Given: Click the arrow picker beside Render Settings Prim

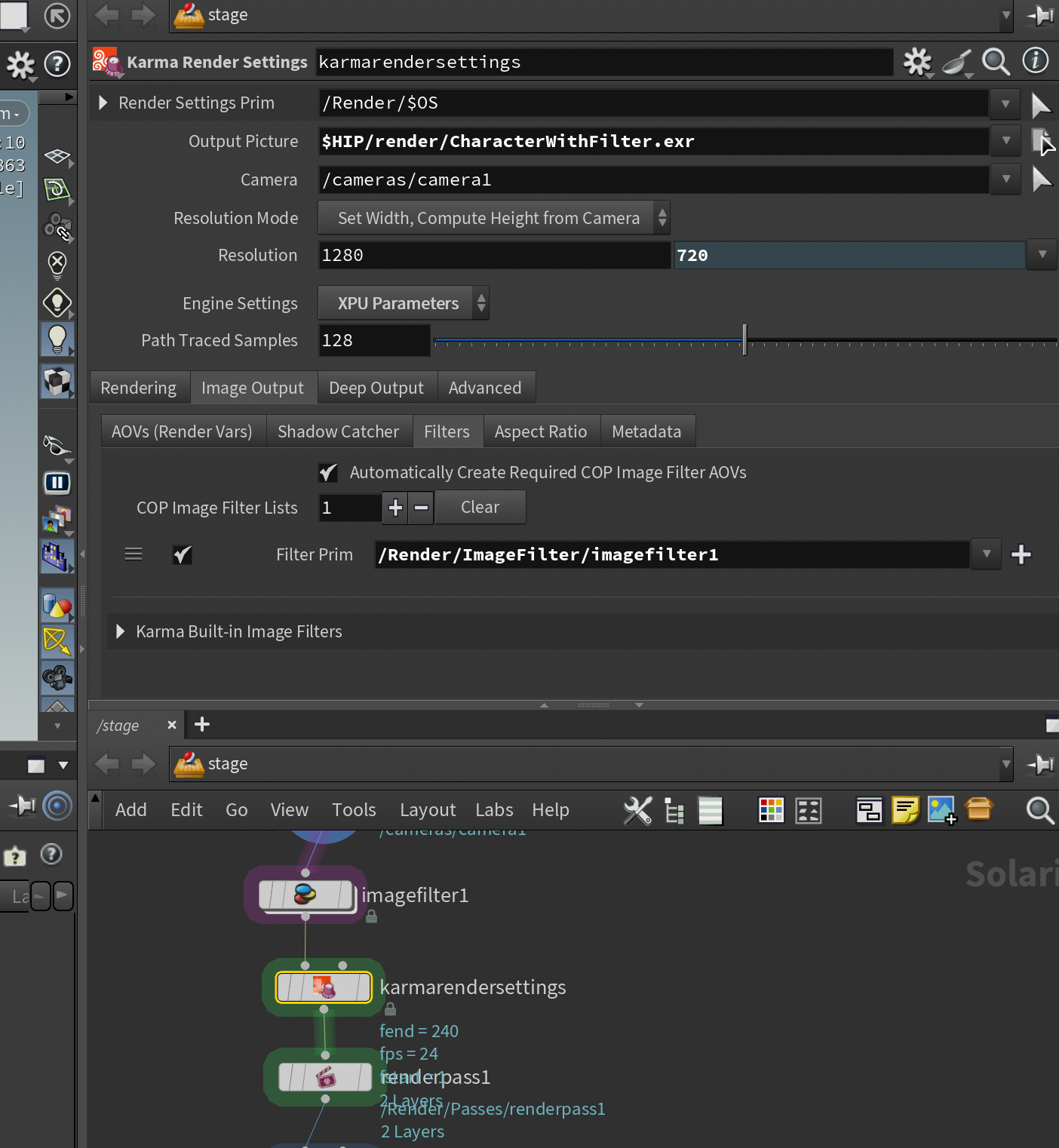Looking at the screenshot, I should (1041, 104).
